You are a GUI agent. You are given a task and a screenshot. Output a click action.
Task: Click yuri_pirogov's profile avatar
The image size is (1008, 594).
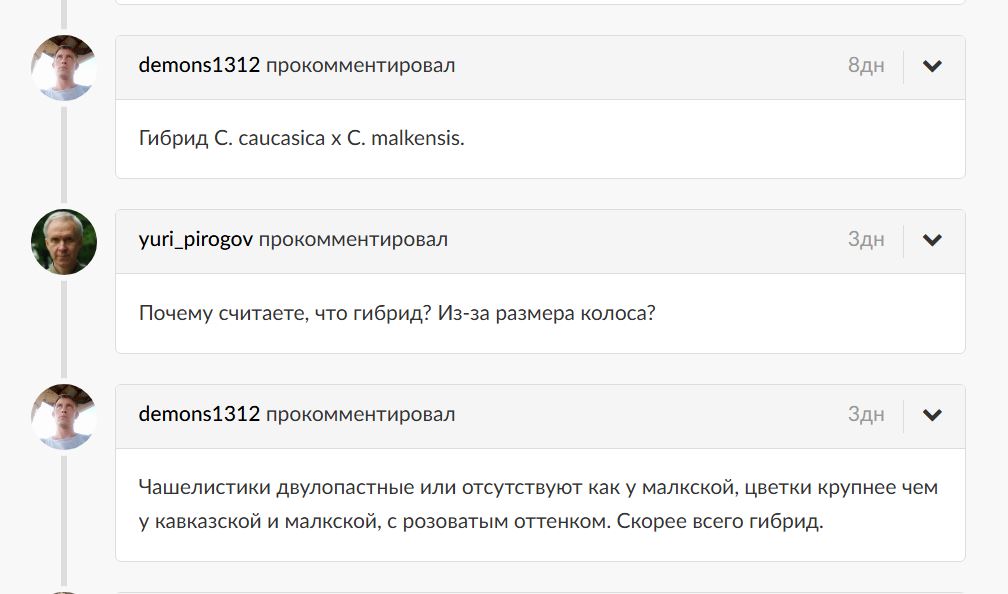point(64,241)
